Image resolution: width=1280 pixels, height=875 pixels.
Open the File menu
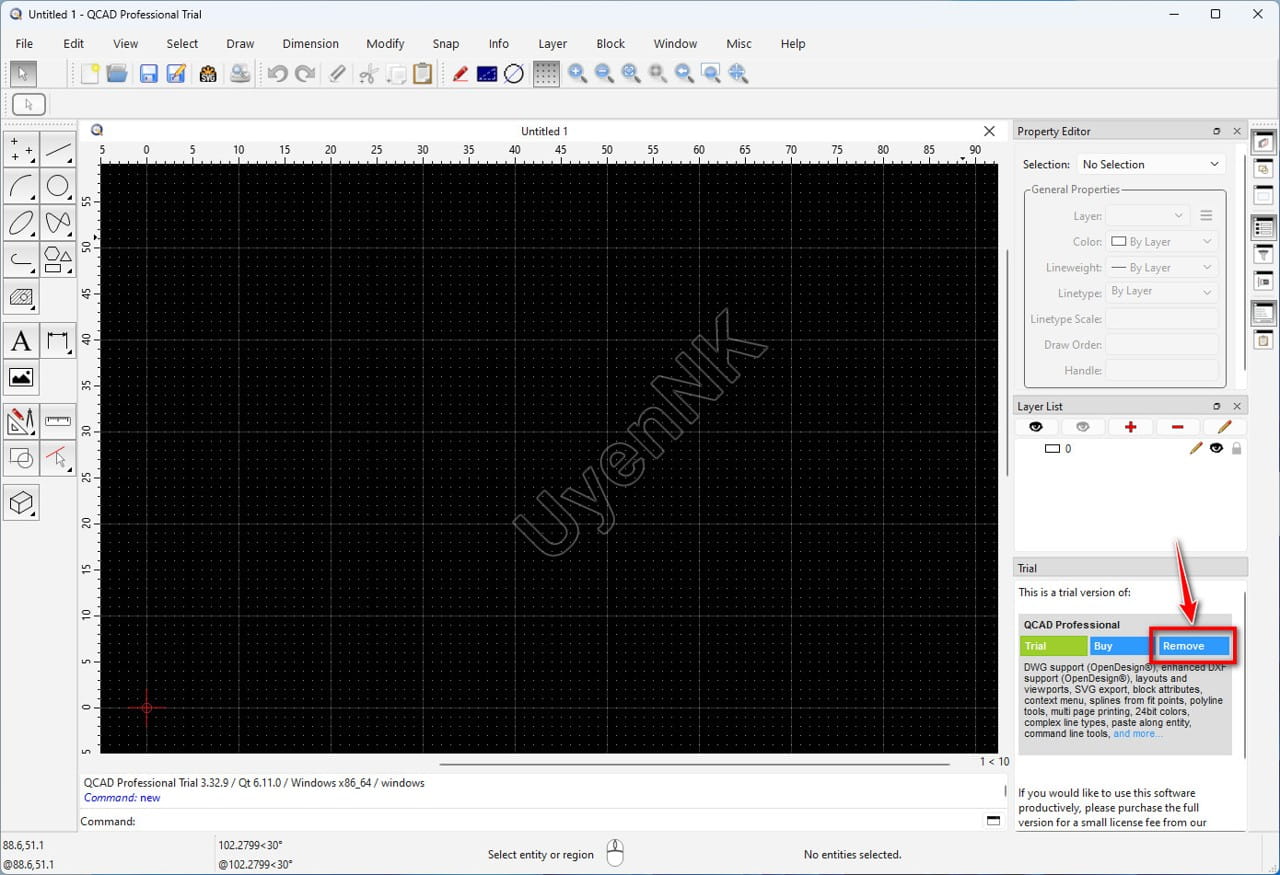click(24, 44)
